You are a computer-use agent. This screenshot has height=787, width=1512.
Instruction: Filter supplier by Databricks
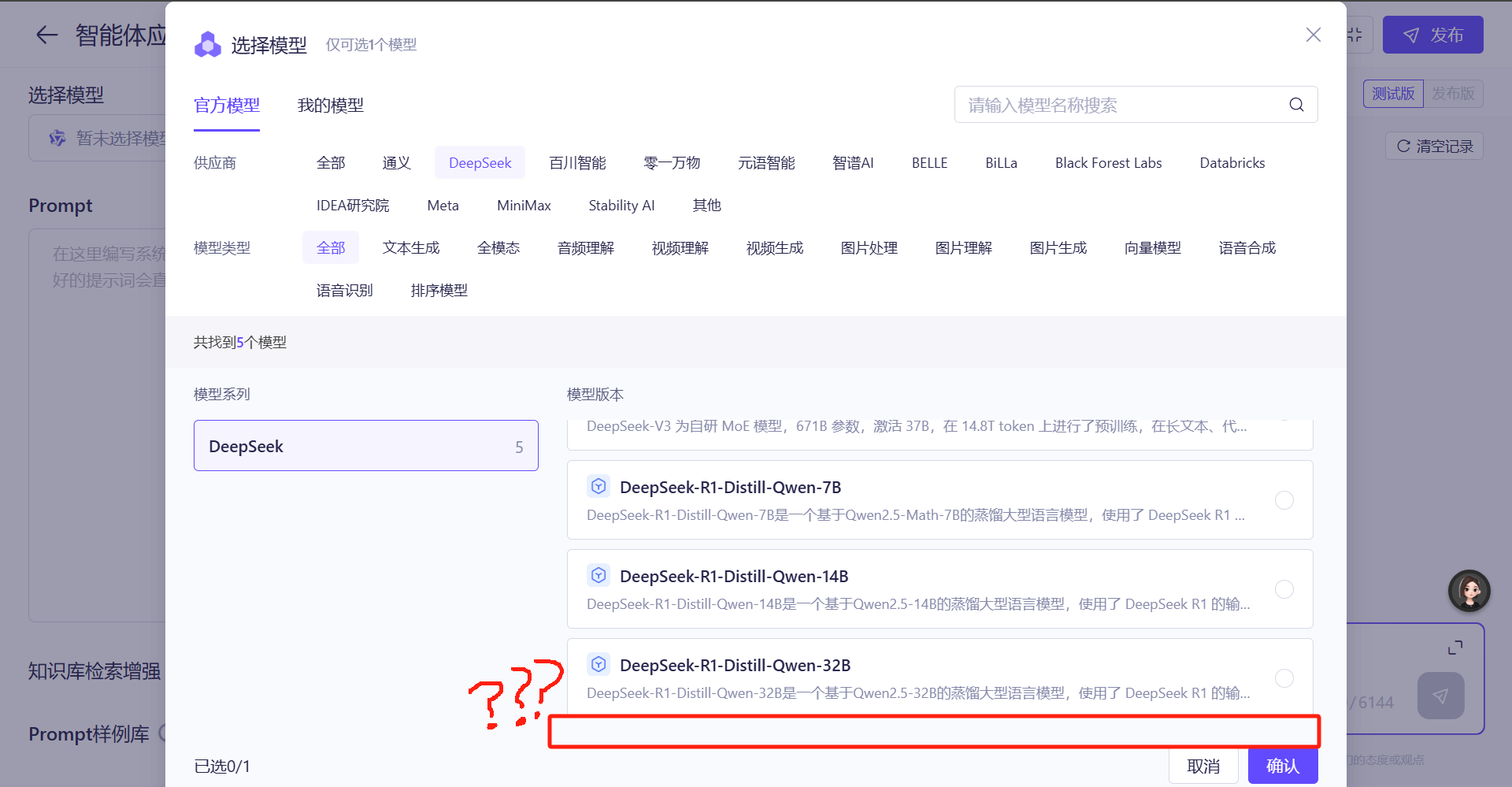[1232, 163]
